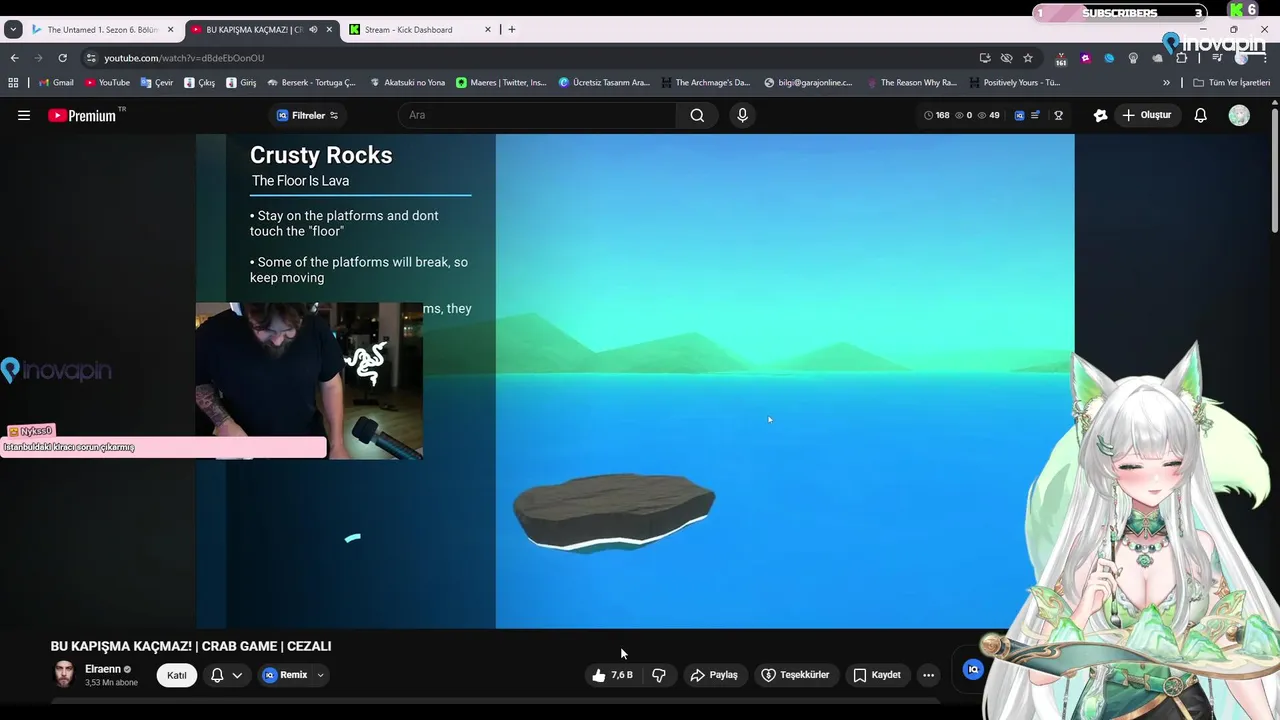The width and height of the screenshot is (1280, 720).
Task: Click the Katıl join button
Action: click(x=177, y=675)
